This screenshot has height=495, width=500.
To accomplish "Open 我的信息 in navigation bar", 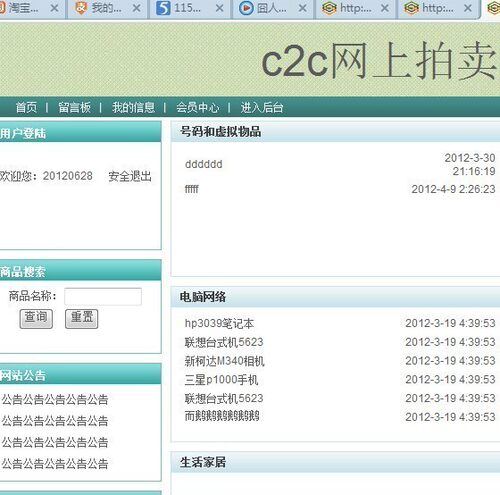I will 134,107.
